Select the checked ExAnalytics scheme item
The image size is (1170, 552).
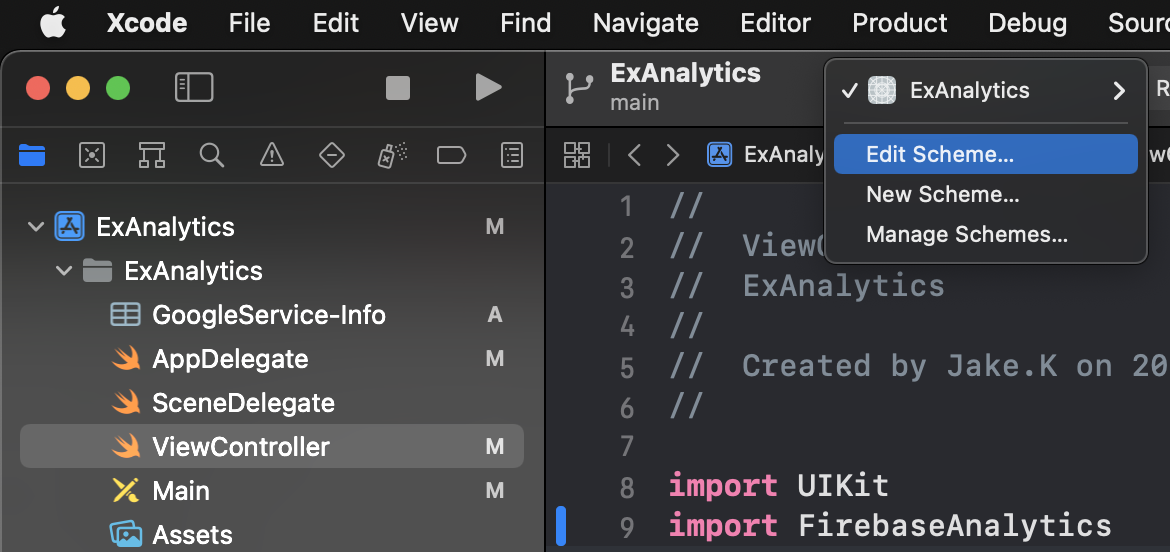(986, 90)
